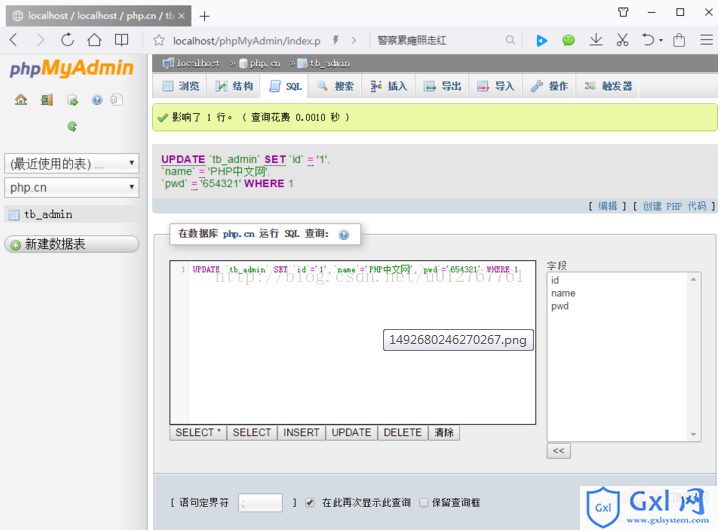The image size is (720, 530).
Task: Open the 插入 tab
Action: point(389,86)
